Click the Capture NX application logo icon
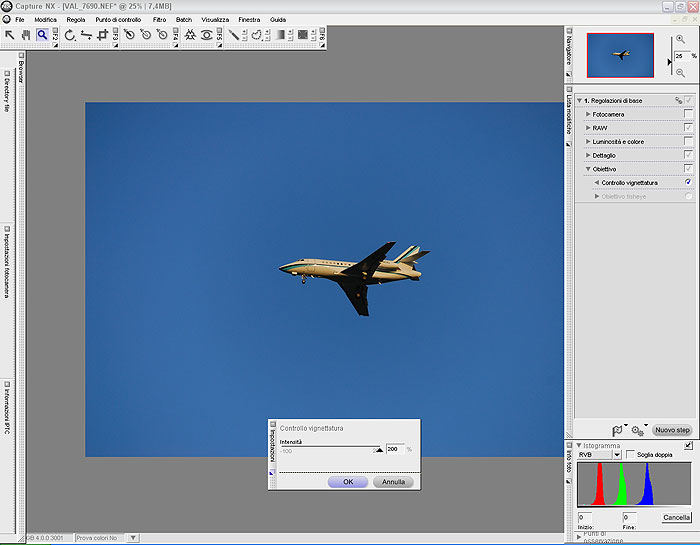This screenshot has width=700, height=545. (6, 6)
